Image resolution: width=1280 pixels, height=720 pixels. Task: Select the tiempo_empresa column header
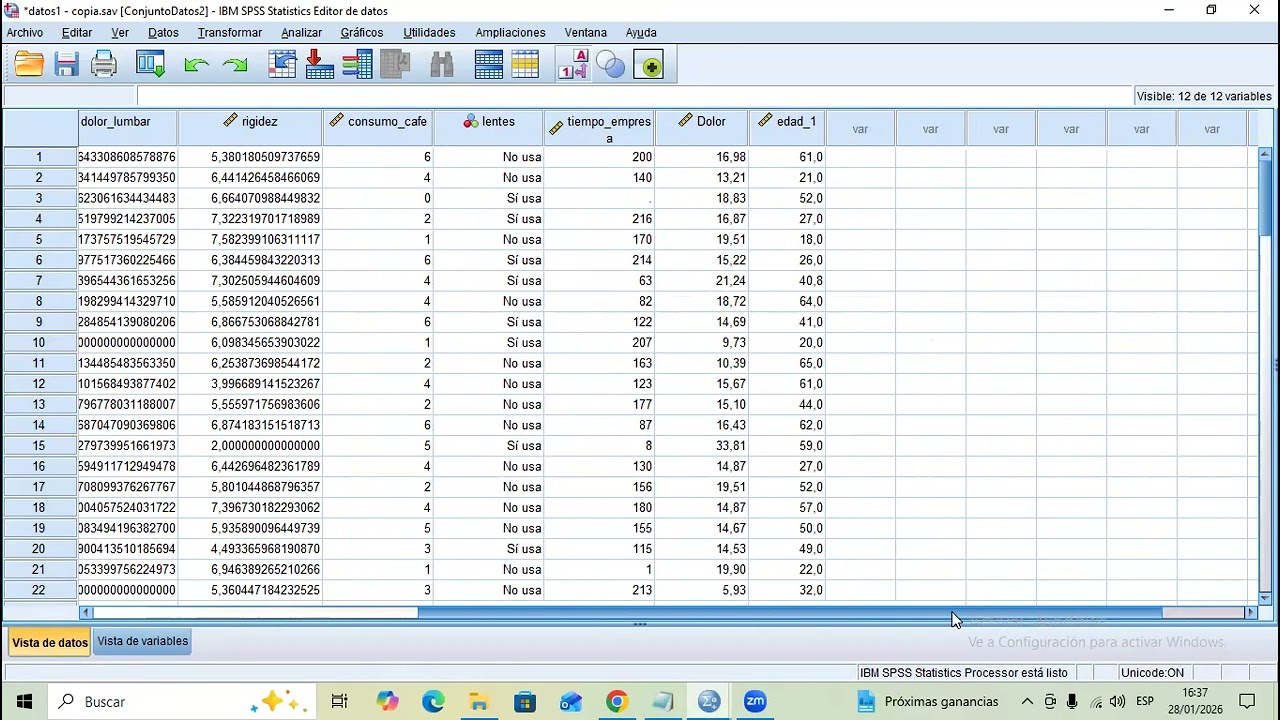(x=599, y=128)
